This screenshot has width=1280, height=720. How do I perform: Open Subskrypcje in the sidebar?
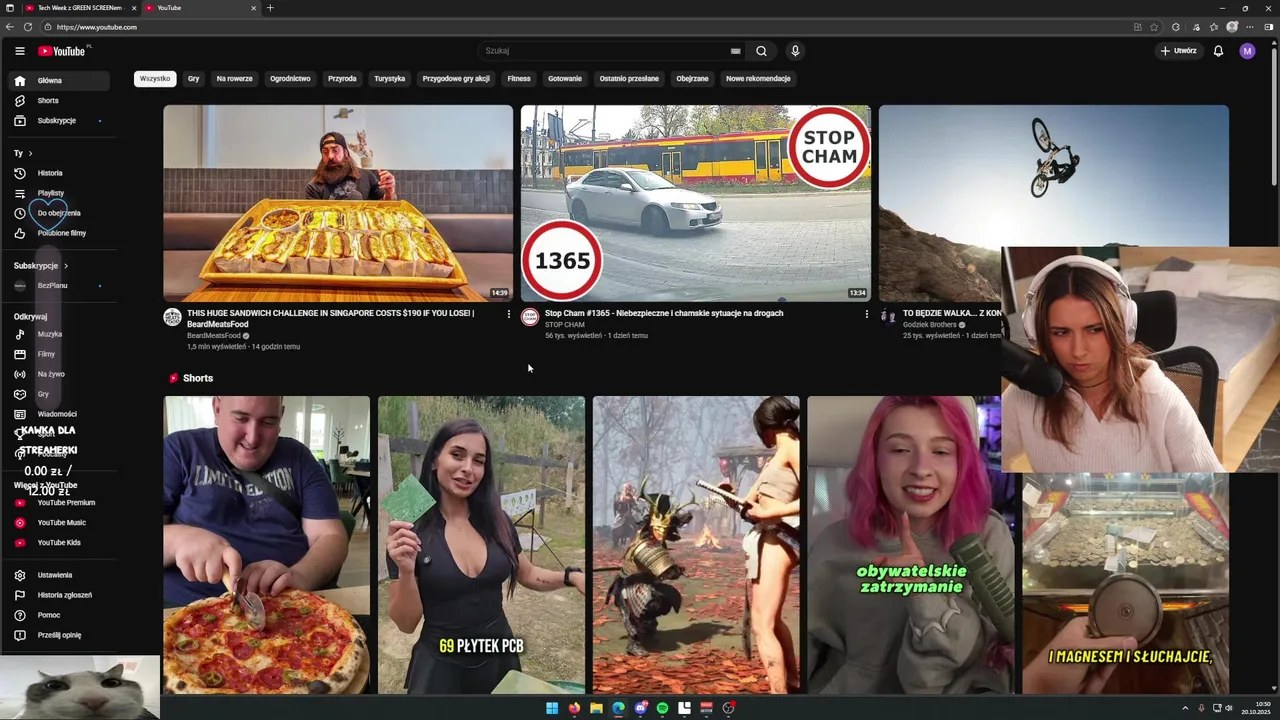tap(60, 120)
